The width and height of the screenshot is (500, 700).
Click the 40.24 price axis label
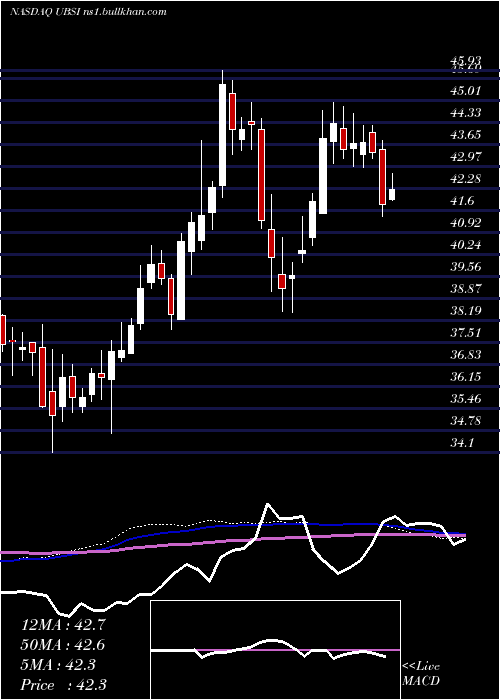click(465, 245)
